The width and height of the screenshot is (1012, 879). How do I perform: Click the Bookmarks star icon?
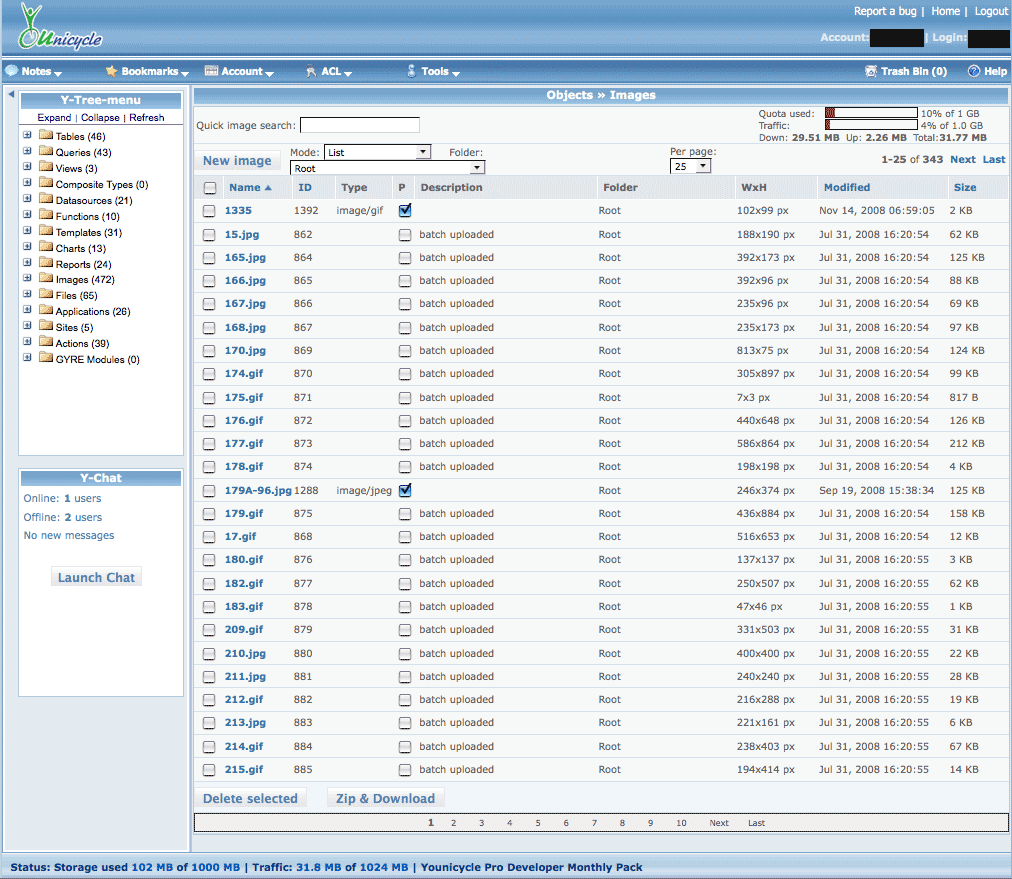coord(111,71)
